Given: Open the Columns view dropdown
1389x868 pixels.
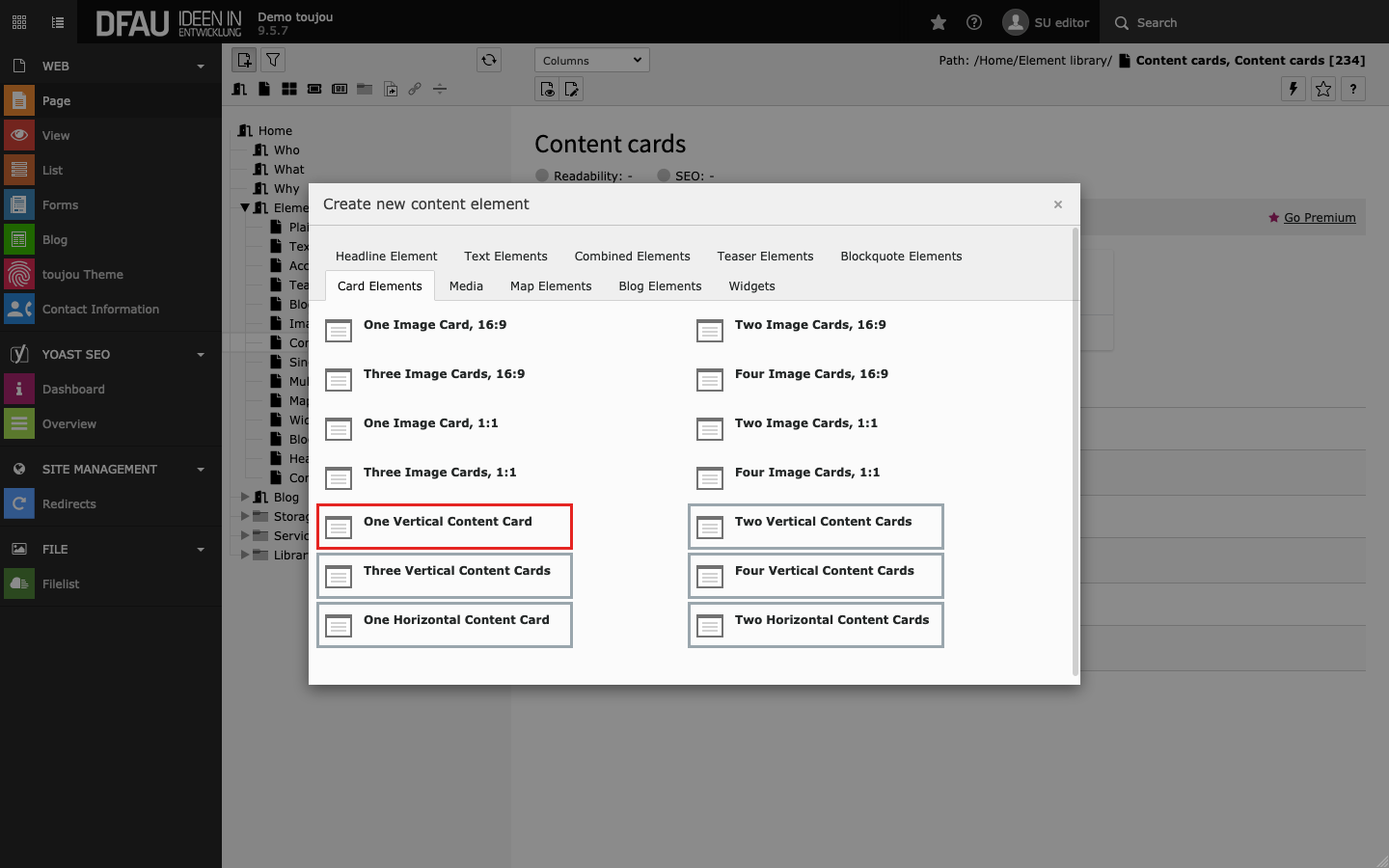Looking at the screenshot, I should tap(591, 60).
